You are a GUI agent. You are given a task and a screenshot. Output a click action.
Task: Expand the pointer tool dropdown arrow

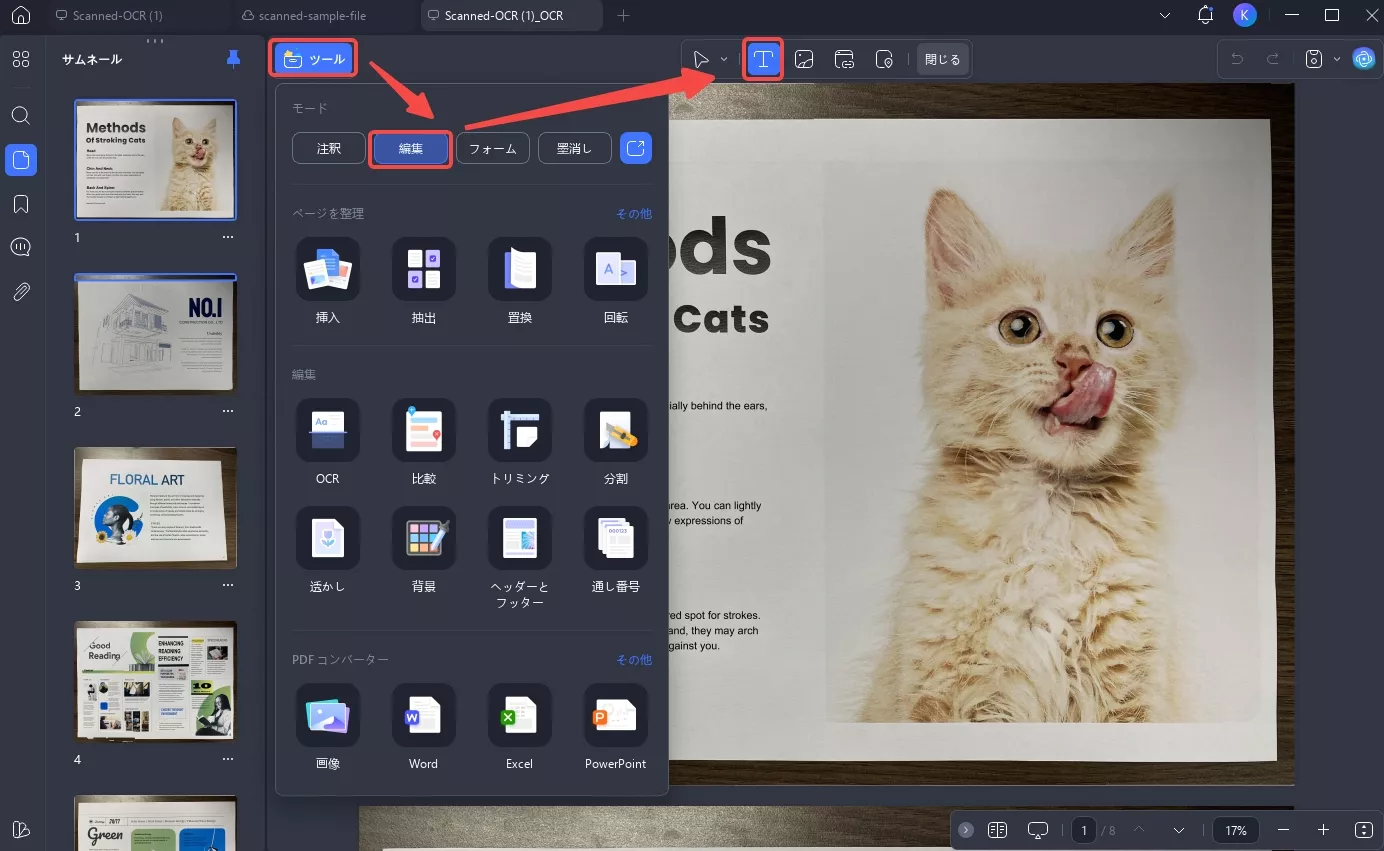pyautogui.click(x=724, y=60)
